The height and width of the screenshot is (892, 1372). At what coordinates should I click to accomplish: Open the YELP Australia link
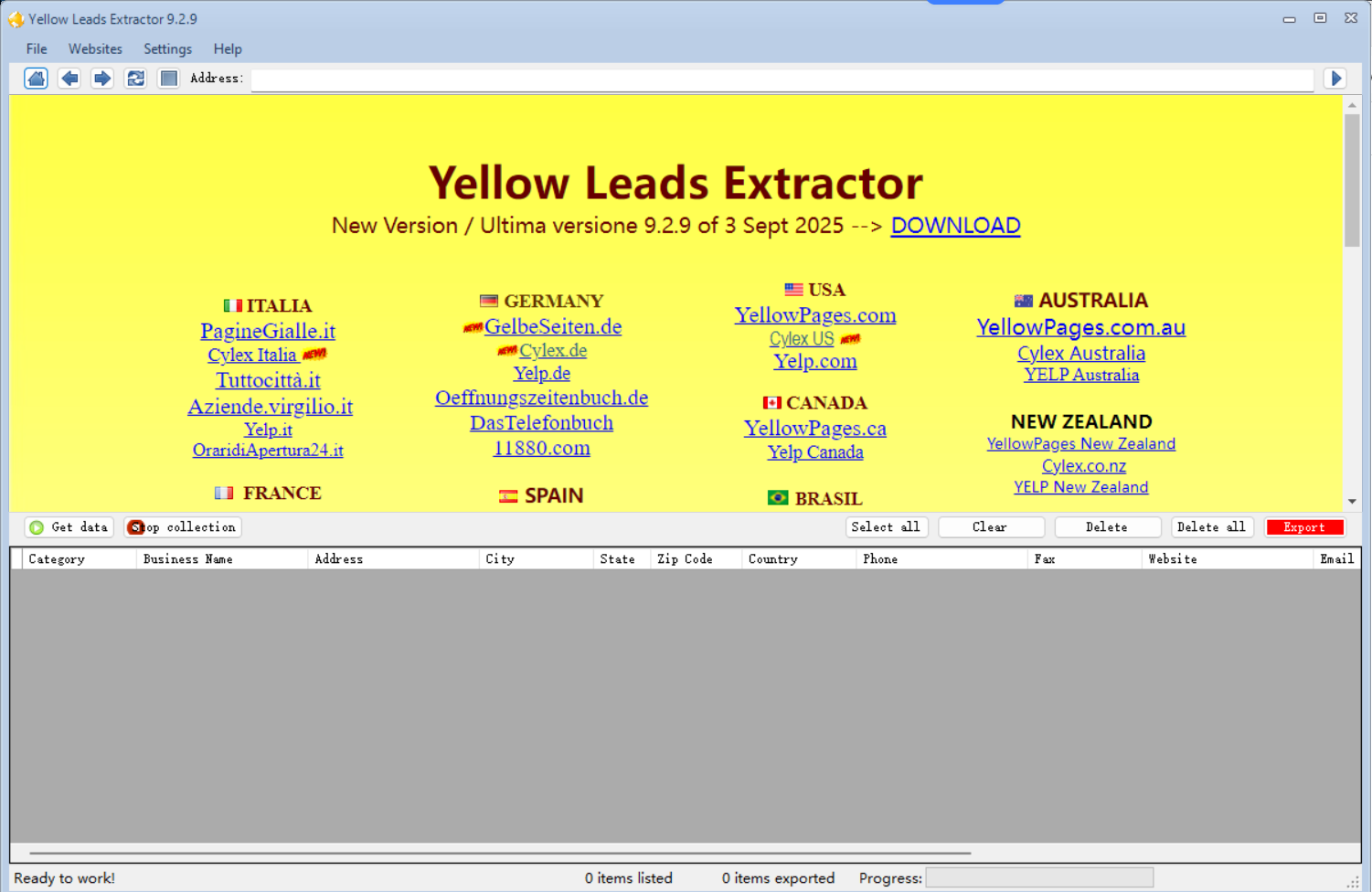pos(1080,376)
